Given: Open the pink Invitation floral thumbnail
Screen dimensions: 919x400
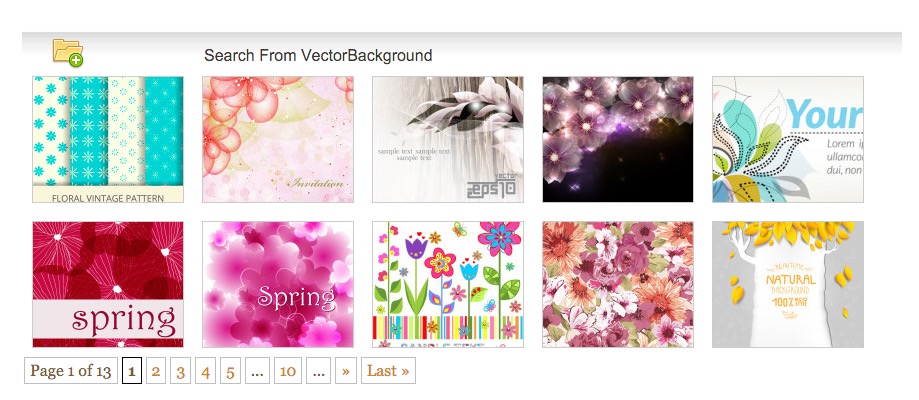Looking at the screenshot, I should tap(278, 140).
